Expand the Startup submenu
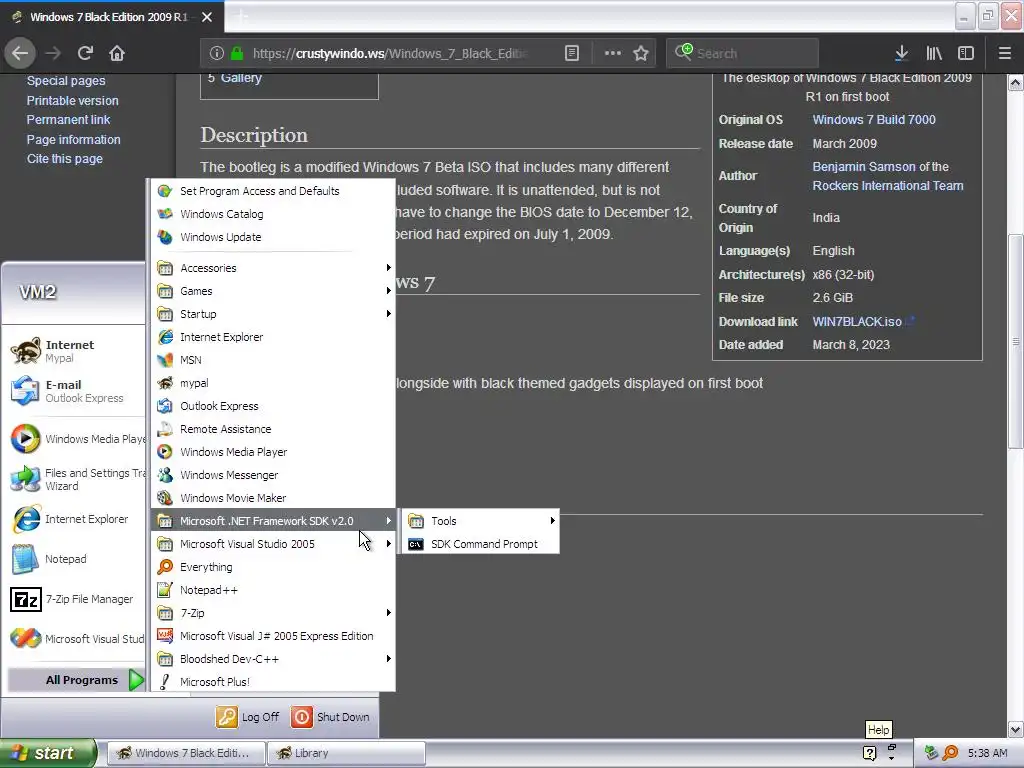The image size is (1024, 768). click(272, 314)
